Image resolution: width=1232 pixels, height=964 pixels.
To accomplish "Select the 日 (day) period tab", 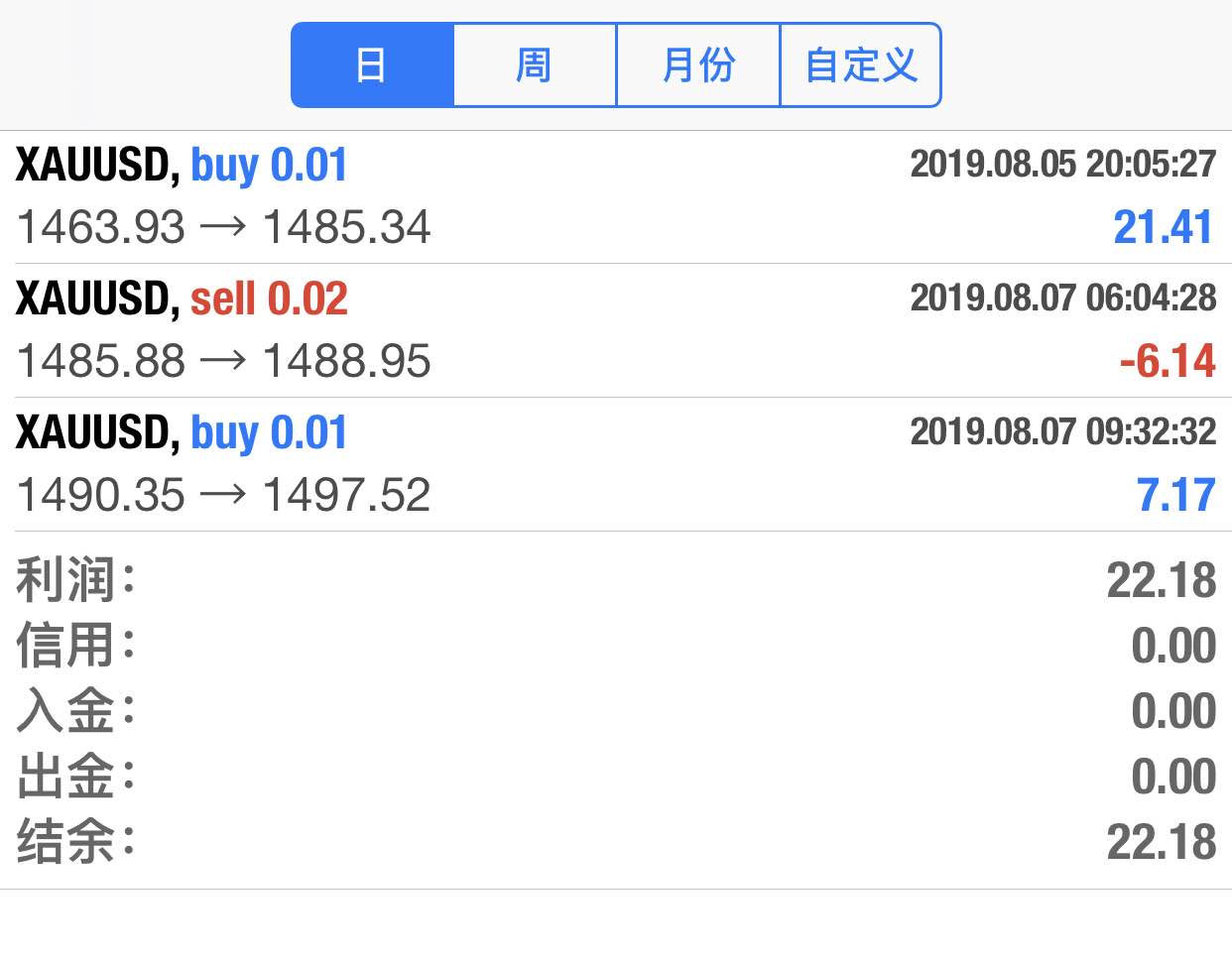I will pyautogui.click(x=372, y=65).
